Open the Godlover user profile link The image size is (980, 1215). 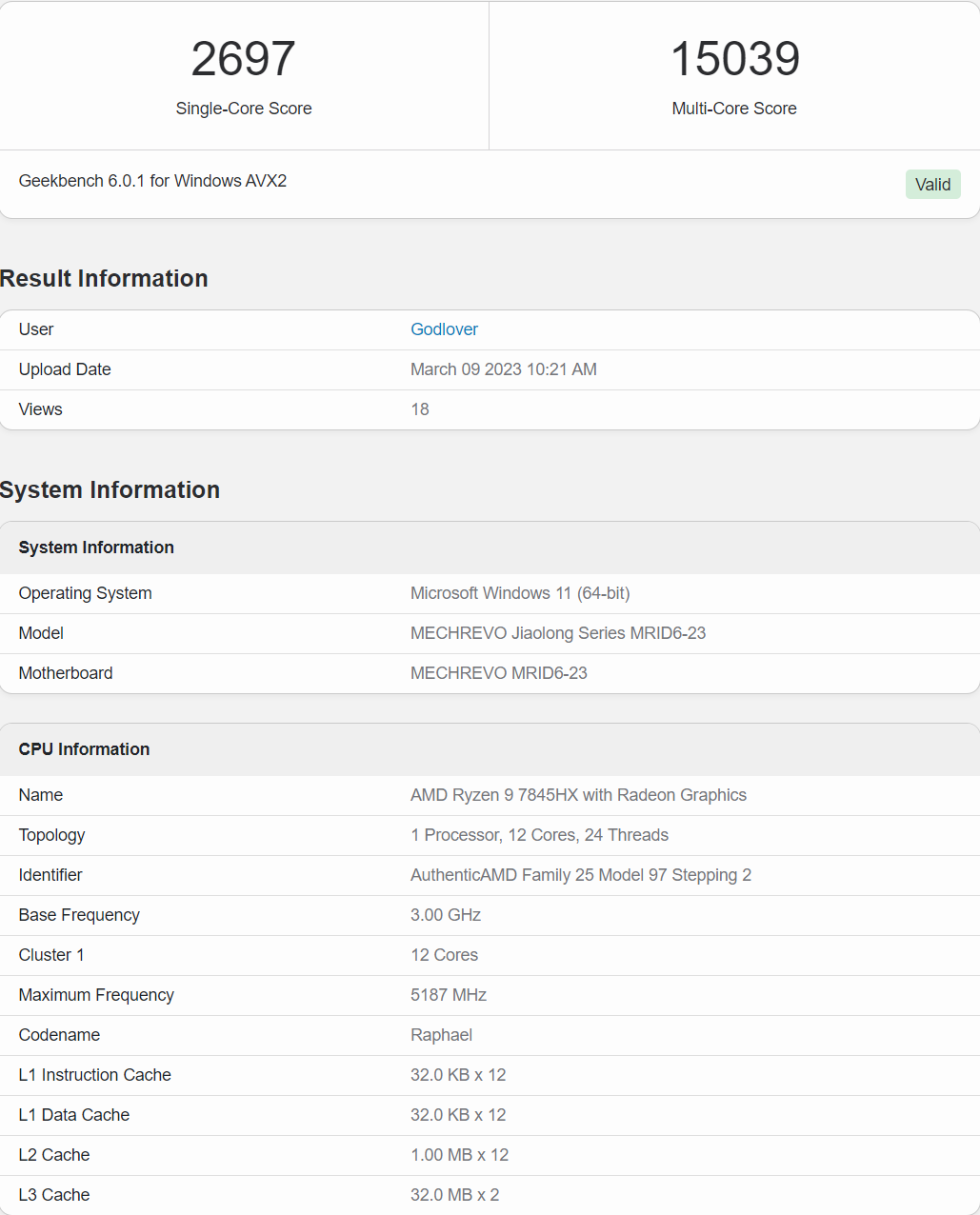(x=444, y=329)
